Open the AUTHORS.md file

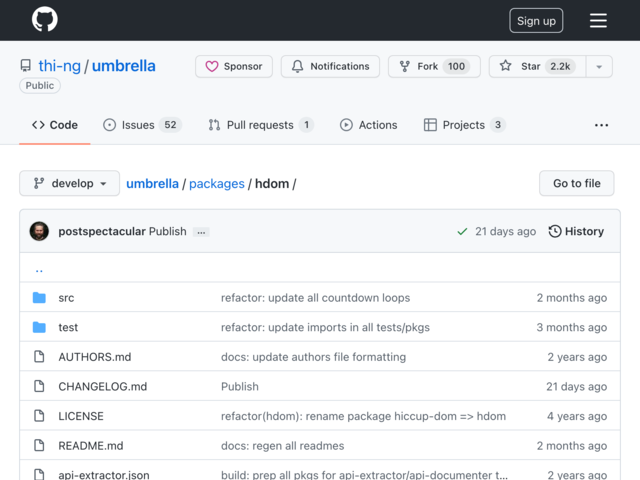click(95, 357)
